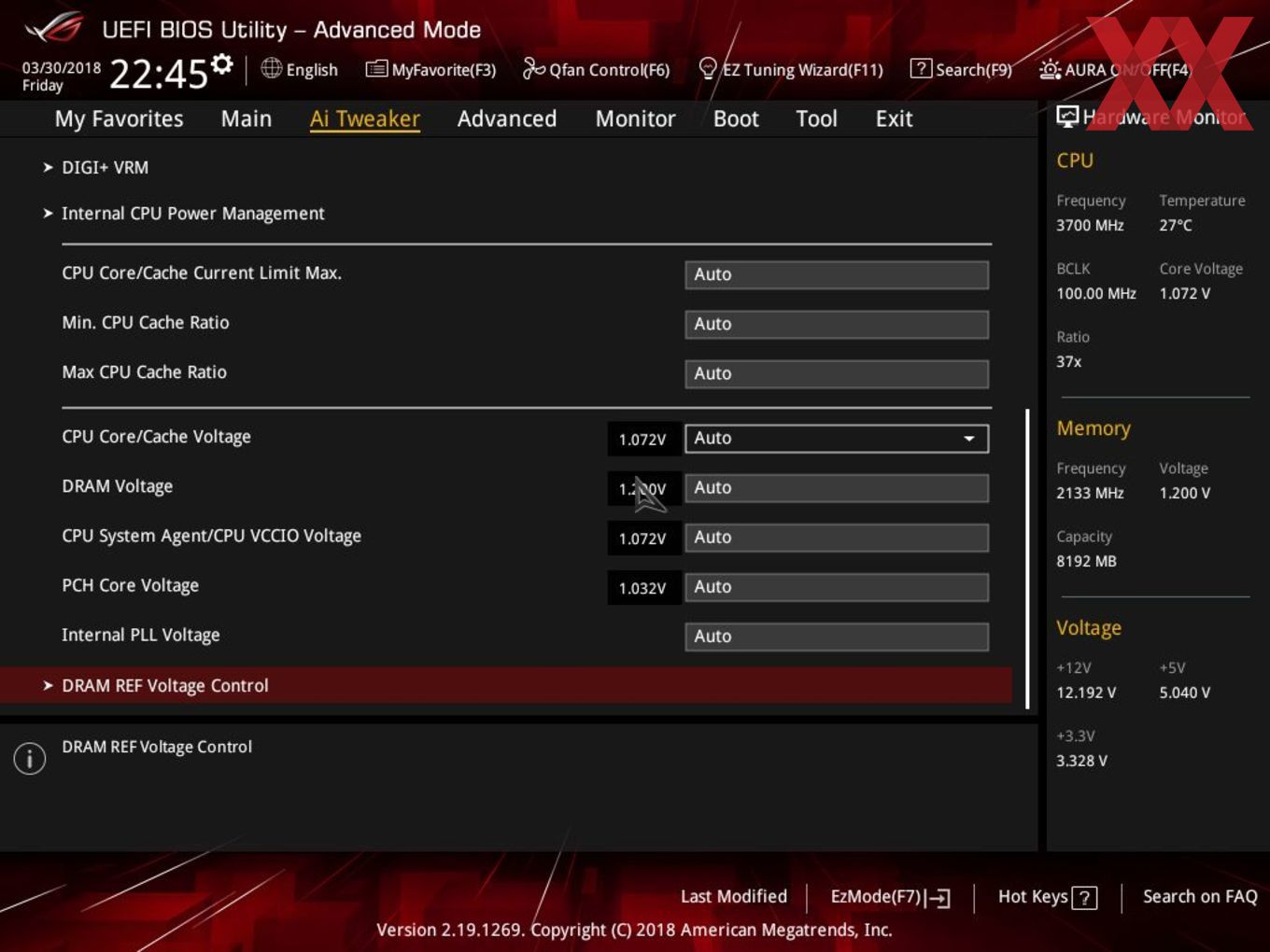Click the Core Voltage 1.072 V monitor value
Viewport: 1270px width, 952px height.
1185,293
